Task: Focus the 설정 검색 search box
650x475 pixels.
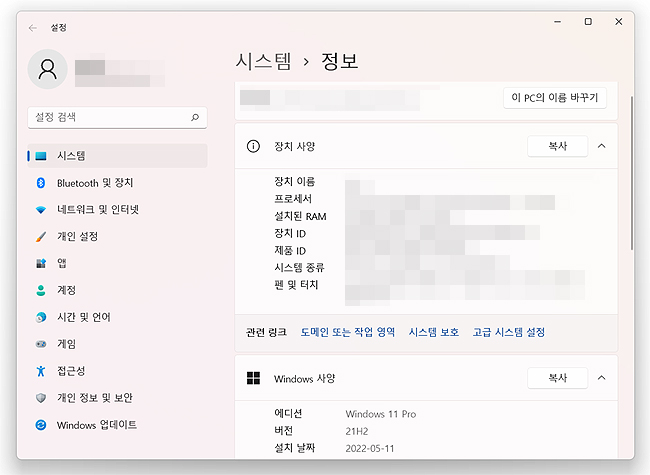Action: [x=117, y=117]
